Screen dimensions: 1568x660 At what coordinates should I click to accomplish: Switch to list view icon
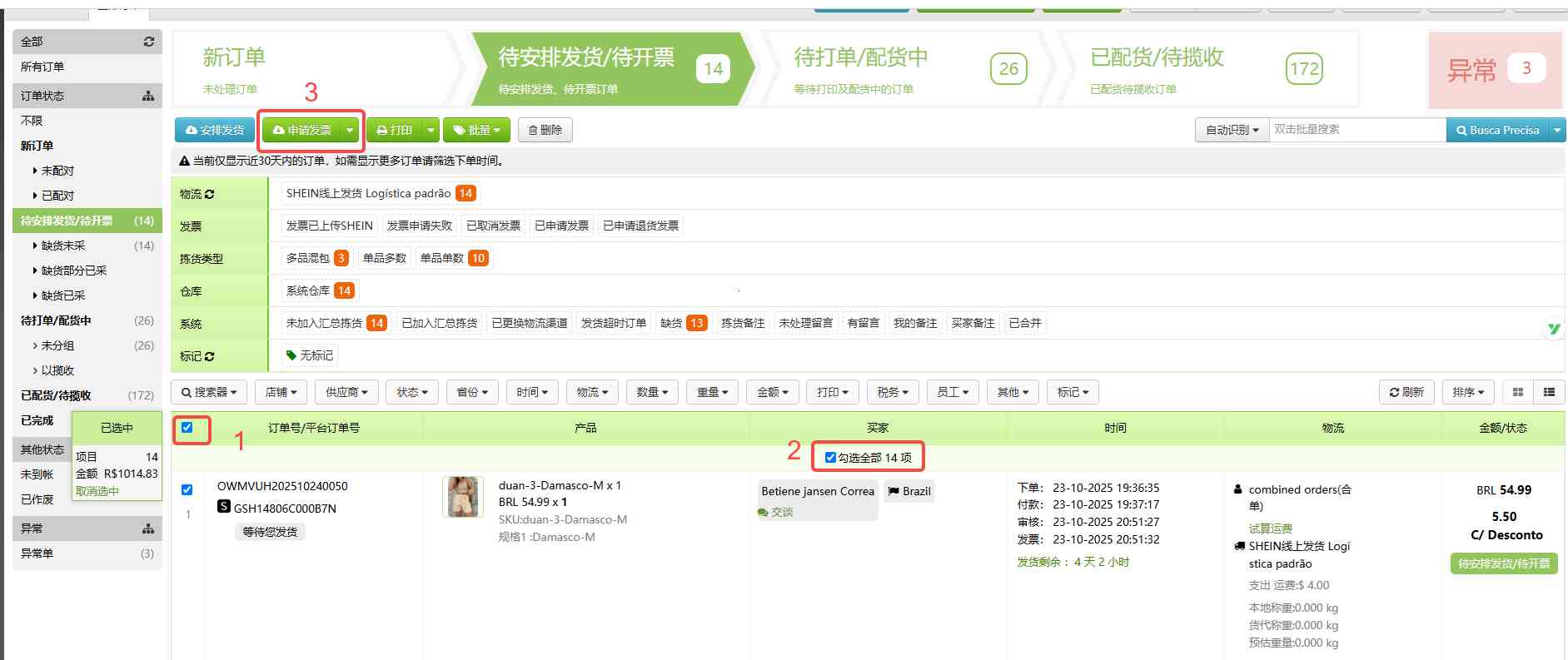tap(1549, 392)
